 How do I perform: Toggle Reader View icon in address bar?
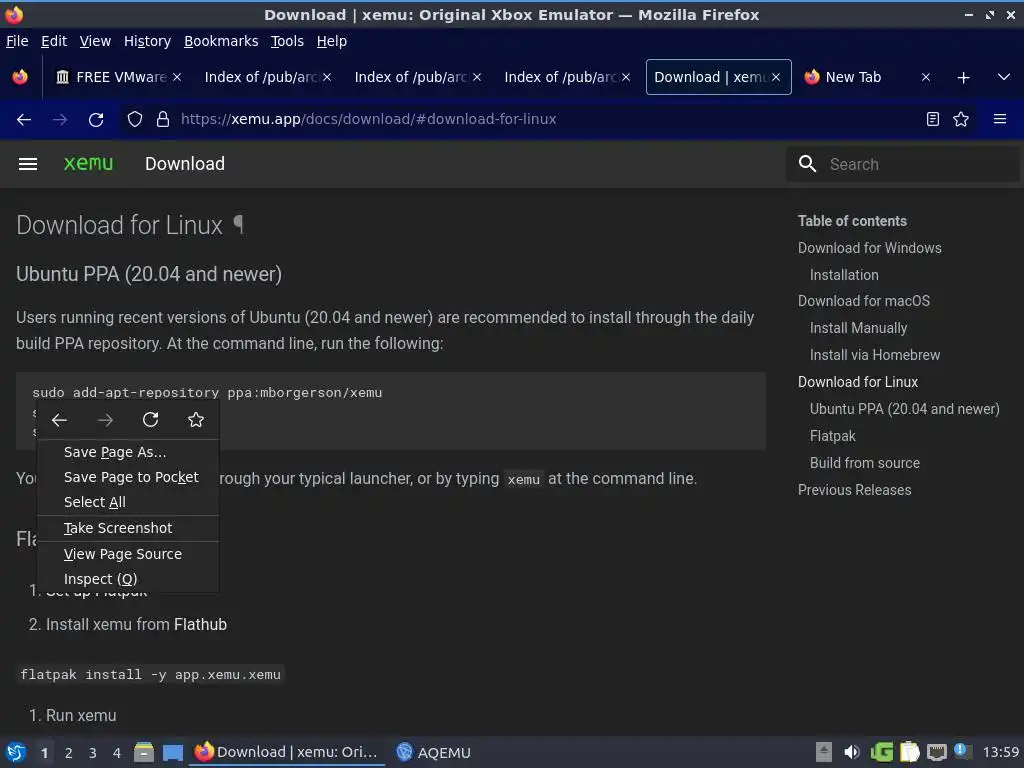point(933,119)
